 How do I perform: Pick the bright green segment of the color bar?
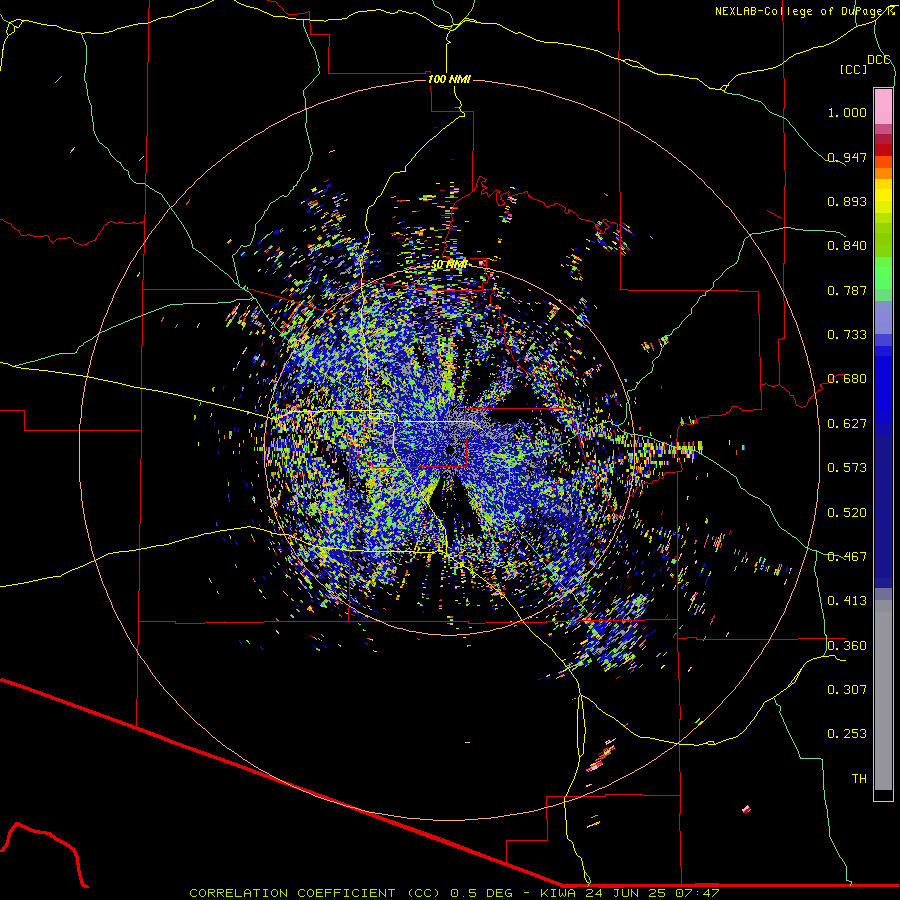[x=883, y=273]
